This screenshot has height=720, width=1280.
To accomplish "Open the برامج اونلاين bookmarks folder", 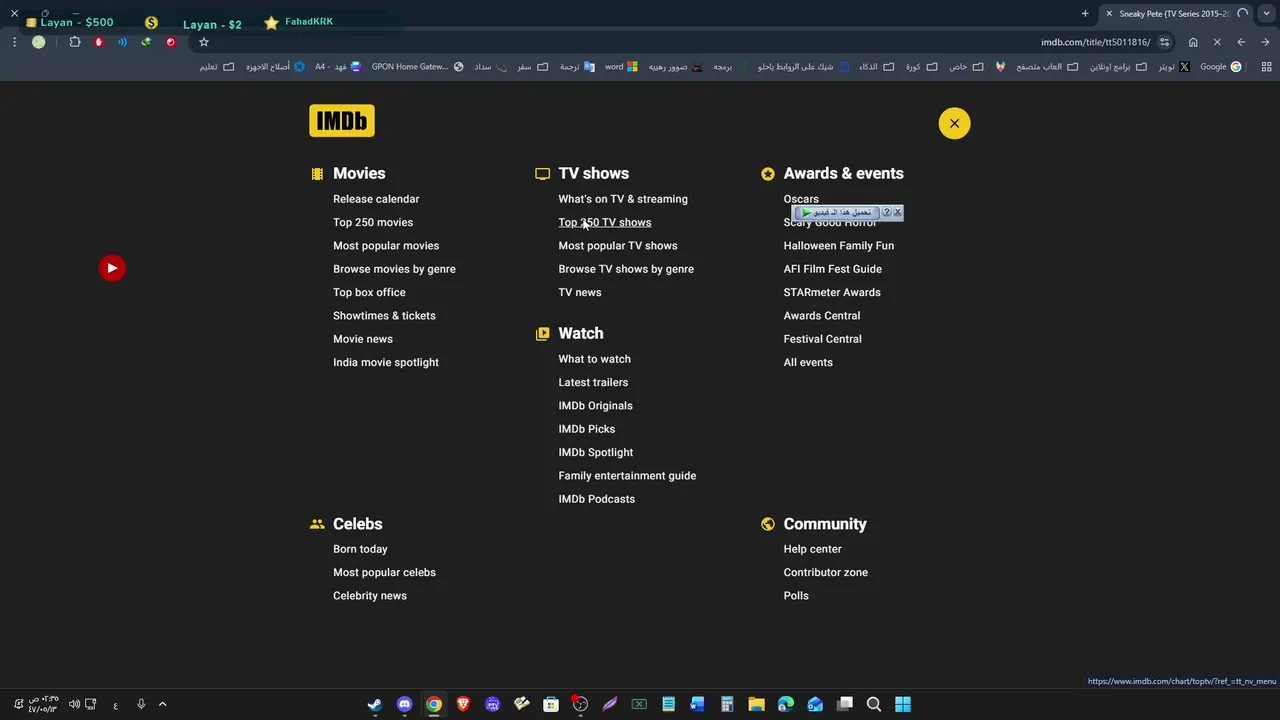I will click(1118, 67).
